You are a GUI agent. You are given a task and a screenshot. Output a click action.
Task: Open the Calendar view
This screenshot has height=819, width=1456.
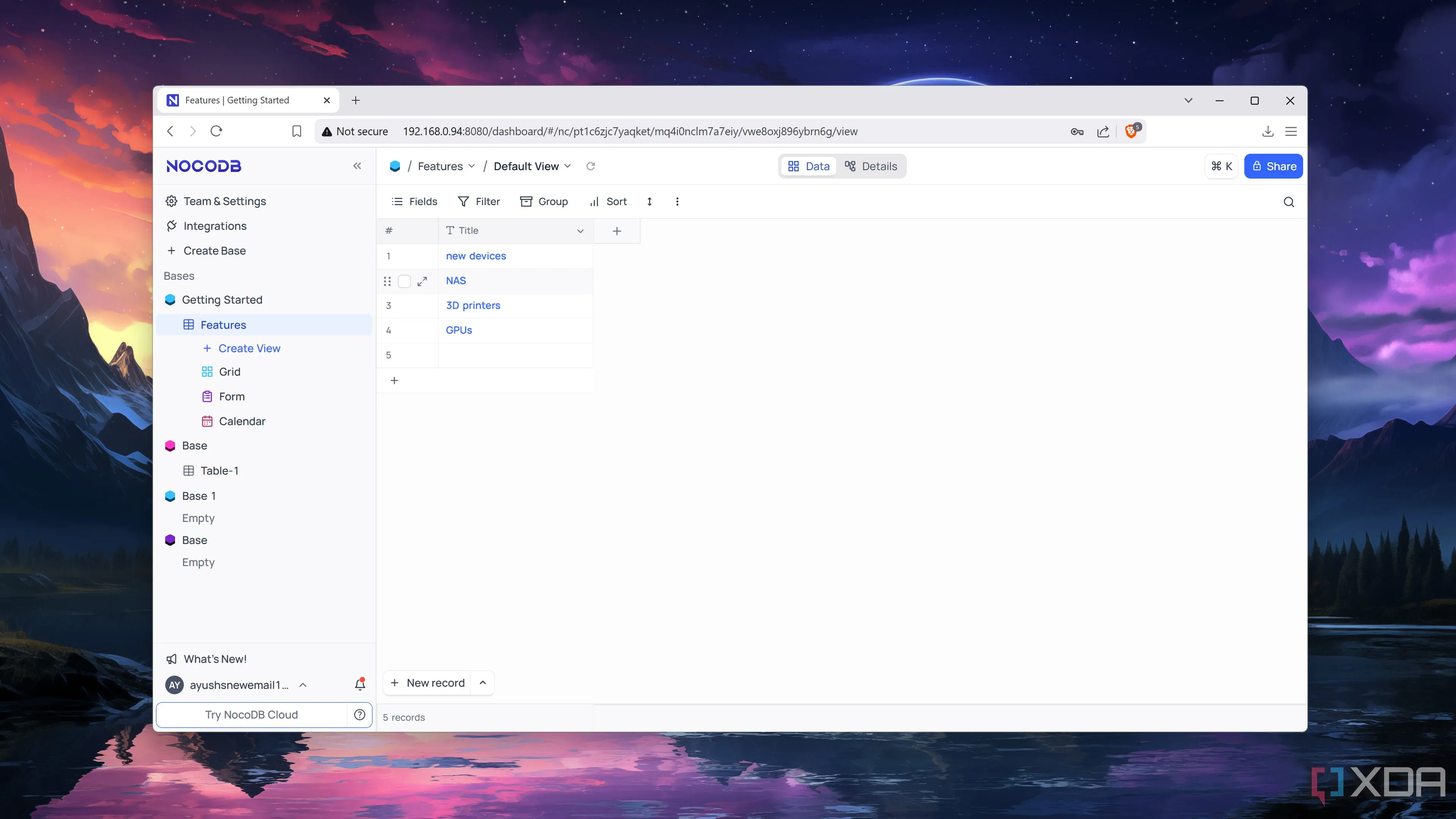(234, 421)
